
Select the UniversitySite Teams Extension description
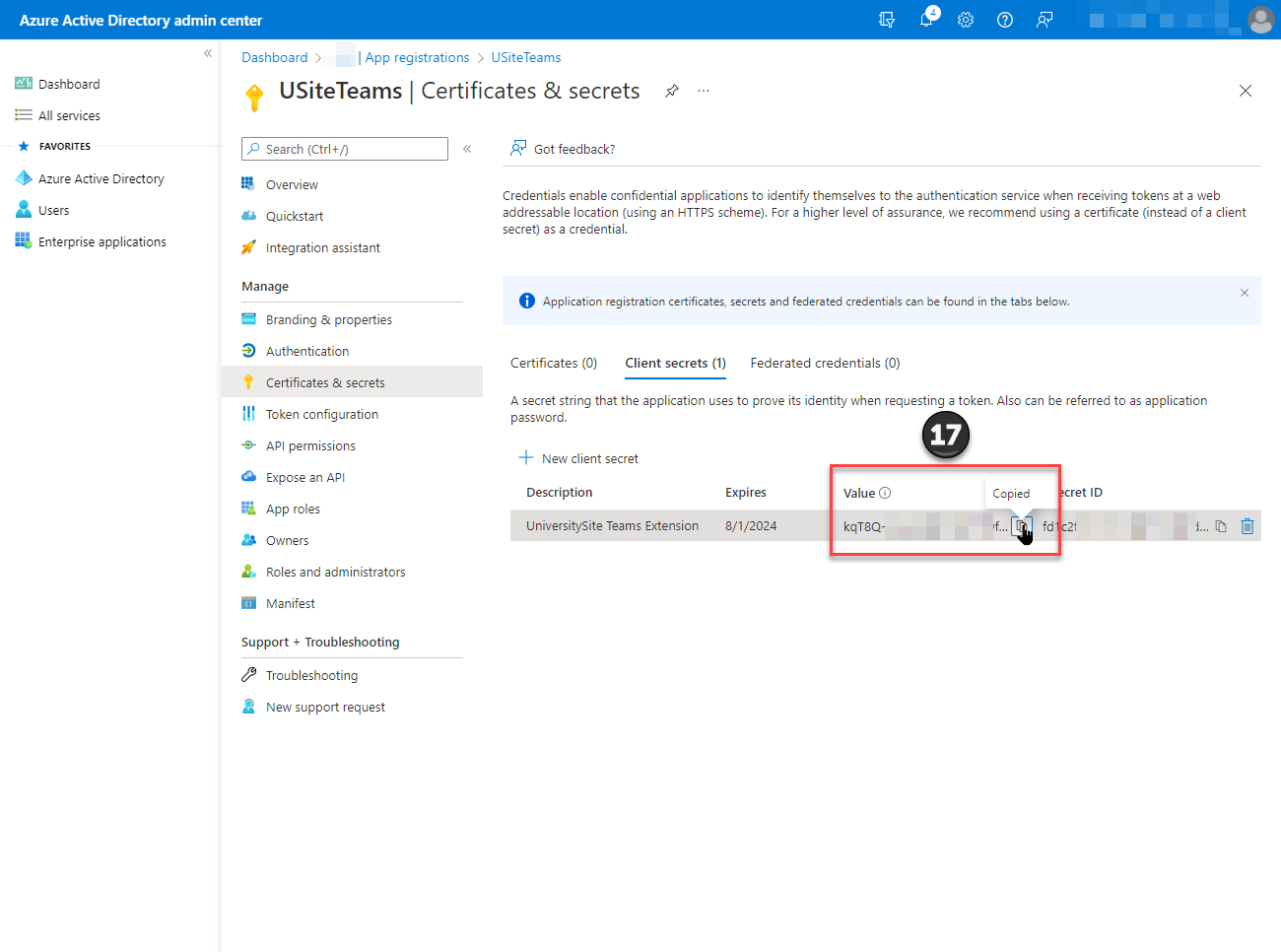pos(612,526)
